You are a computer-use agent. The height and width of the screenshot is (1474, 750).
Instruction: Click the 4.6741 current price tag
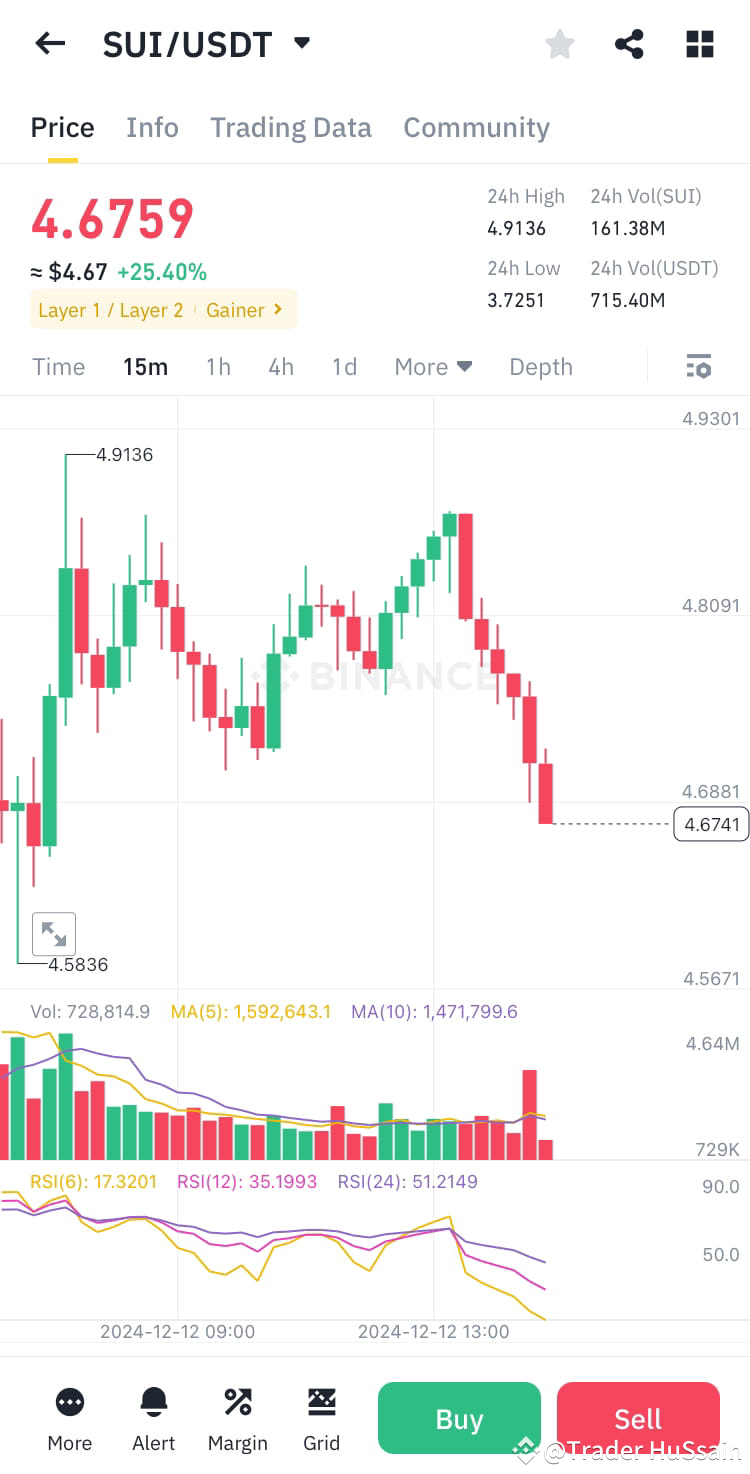coord(710,824)
